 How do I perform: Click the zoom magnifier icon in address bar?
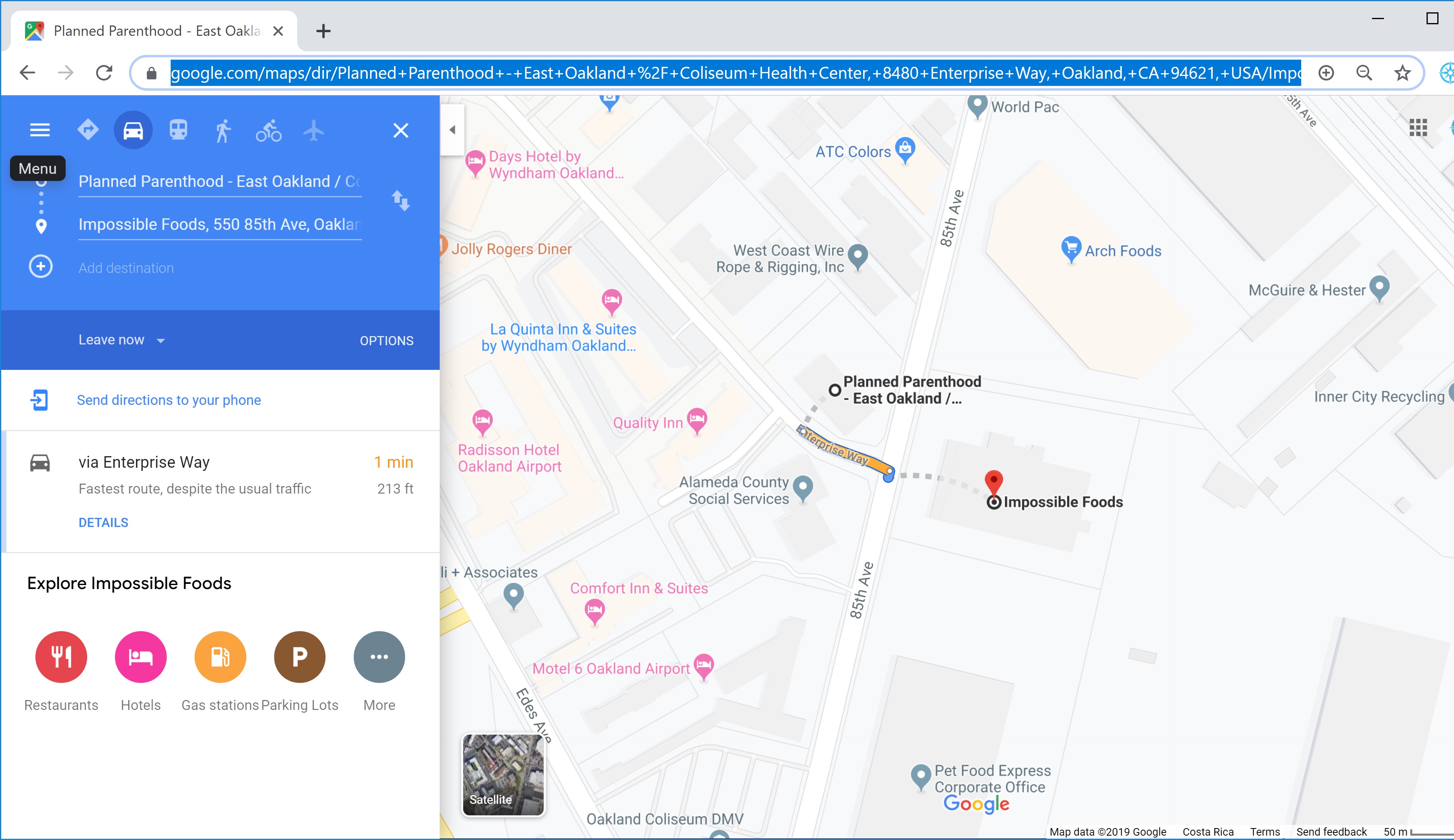[1364, 73]
